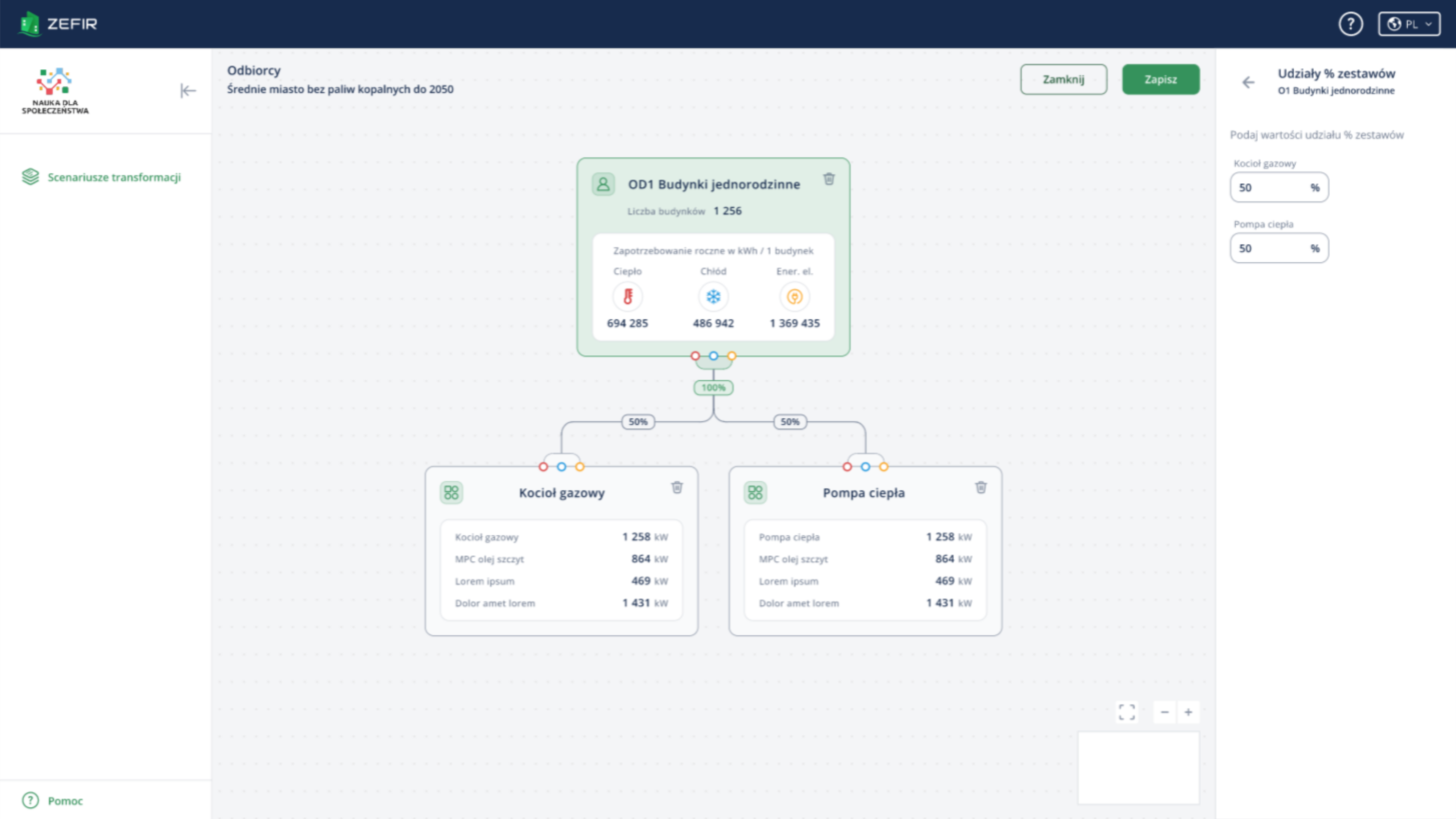Go back using the arrow in Udziały panel
This screenshot has height=819, width=1456.
pos(1248,82)
